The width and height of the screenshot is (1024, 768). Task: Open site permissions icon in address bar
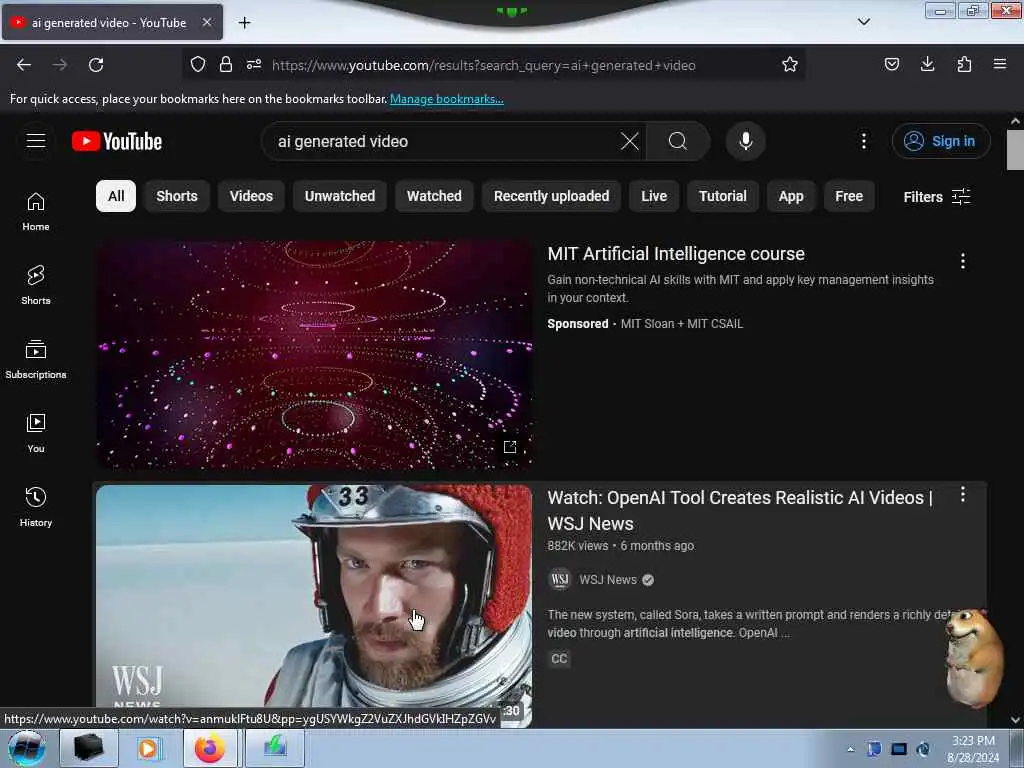coord(254,65)
